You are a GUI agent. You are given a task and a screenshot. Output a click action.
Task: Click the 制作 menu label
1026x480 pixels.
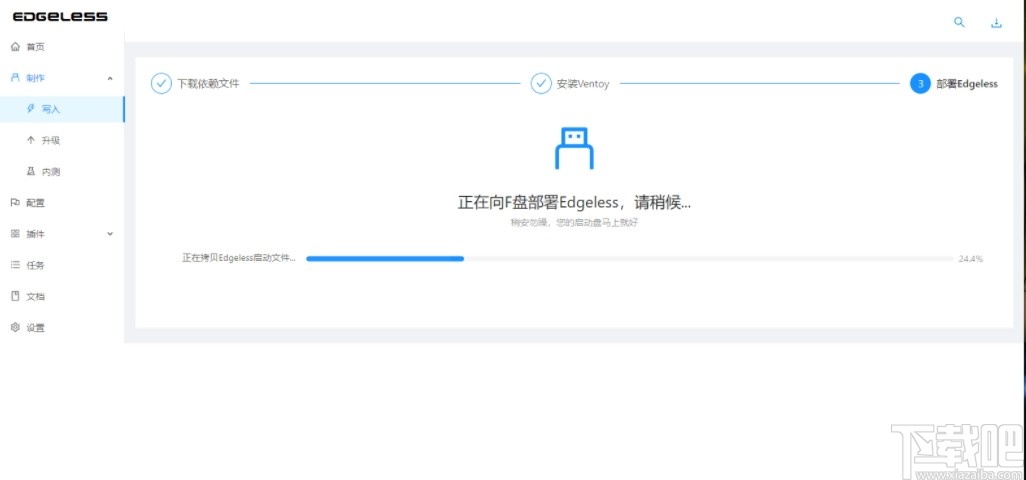coord(35,78)
